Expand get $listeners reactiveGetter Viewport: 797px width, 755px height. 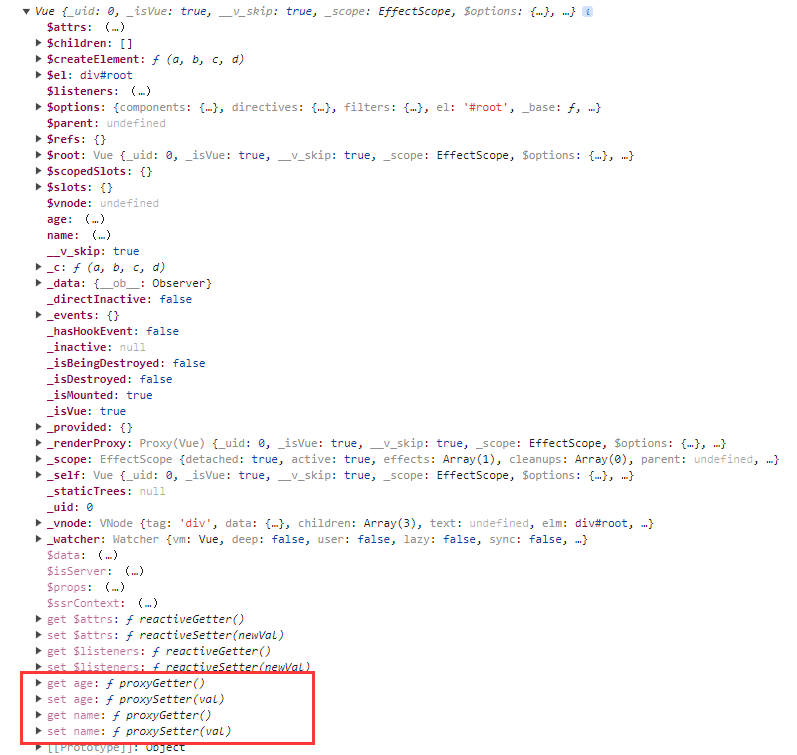pos(38,651)
